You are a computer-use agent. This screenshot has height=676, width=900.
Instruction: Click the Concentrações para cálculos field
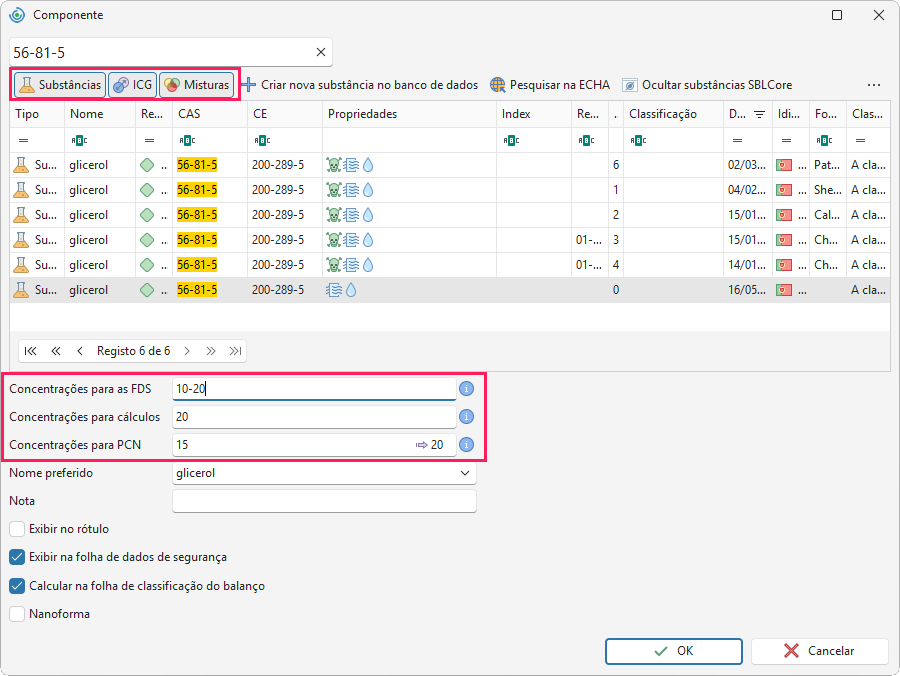coord(314,417)
